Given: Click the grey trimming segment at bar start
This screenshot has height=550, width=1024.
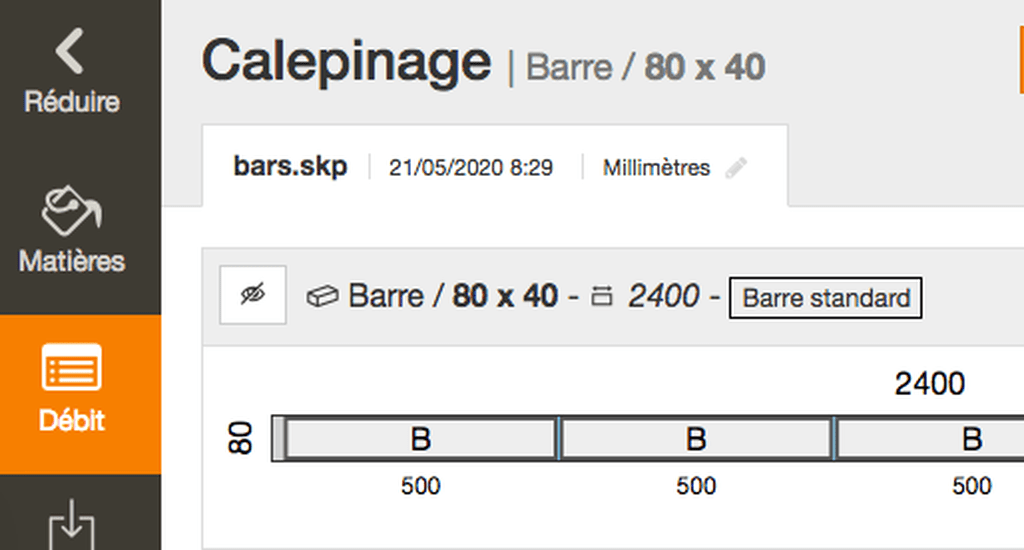Looking at the screenshot, I should coord(279,438).
